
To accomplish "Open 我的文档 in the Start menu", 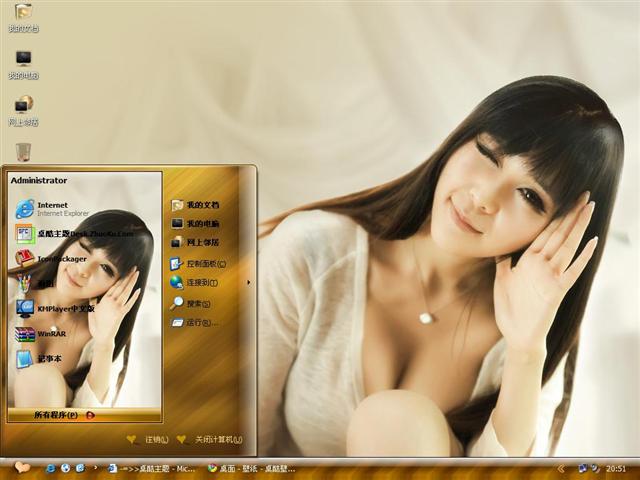I will (x=195, y=205).
